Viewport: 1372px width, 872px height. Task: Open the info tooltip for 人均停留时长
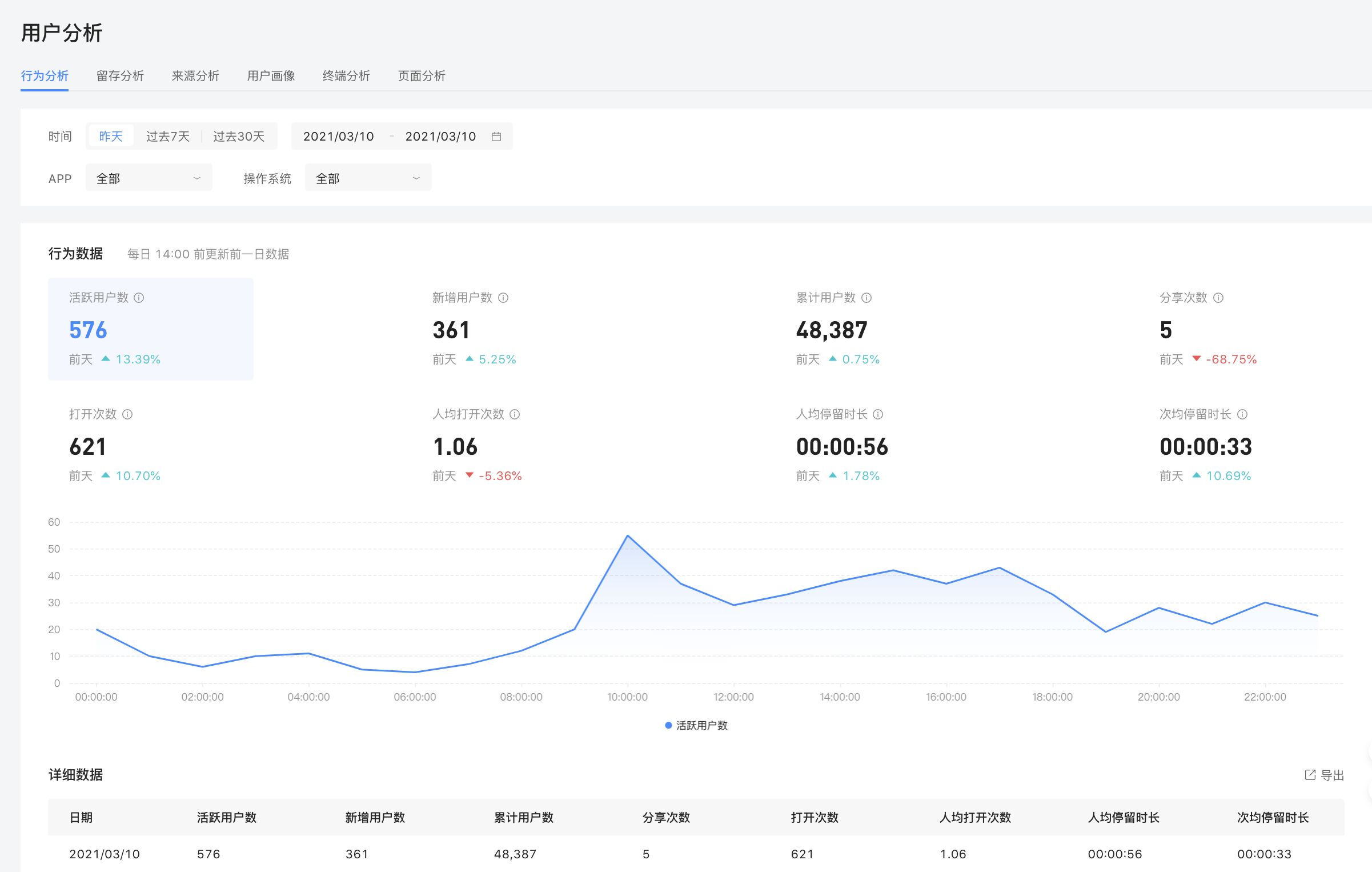click(x=878, y=414)
